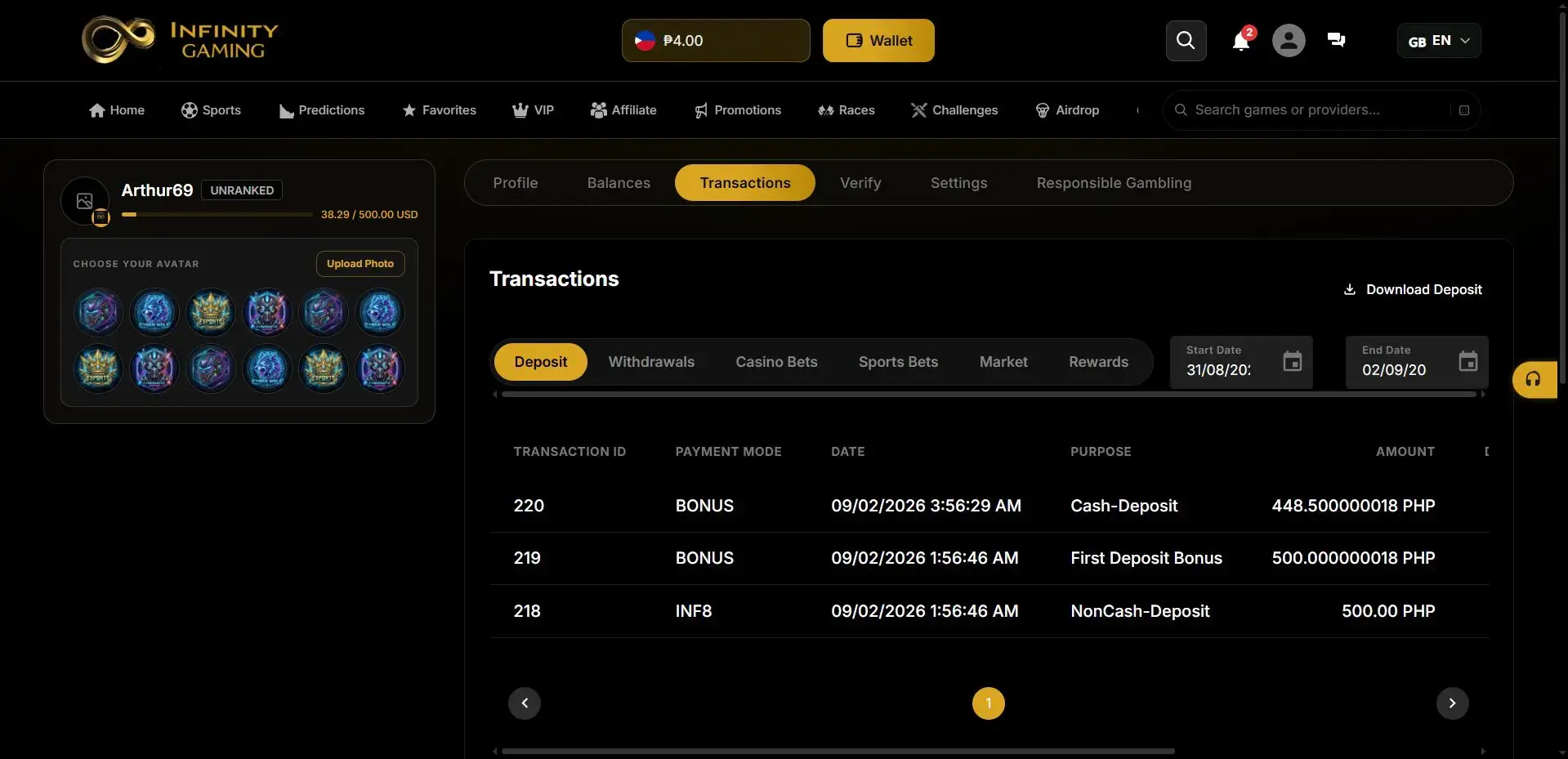Viewport: 1568px width, 759px height.
Task: Open the Start Date calendar icon
Action: click(1292, 361)
